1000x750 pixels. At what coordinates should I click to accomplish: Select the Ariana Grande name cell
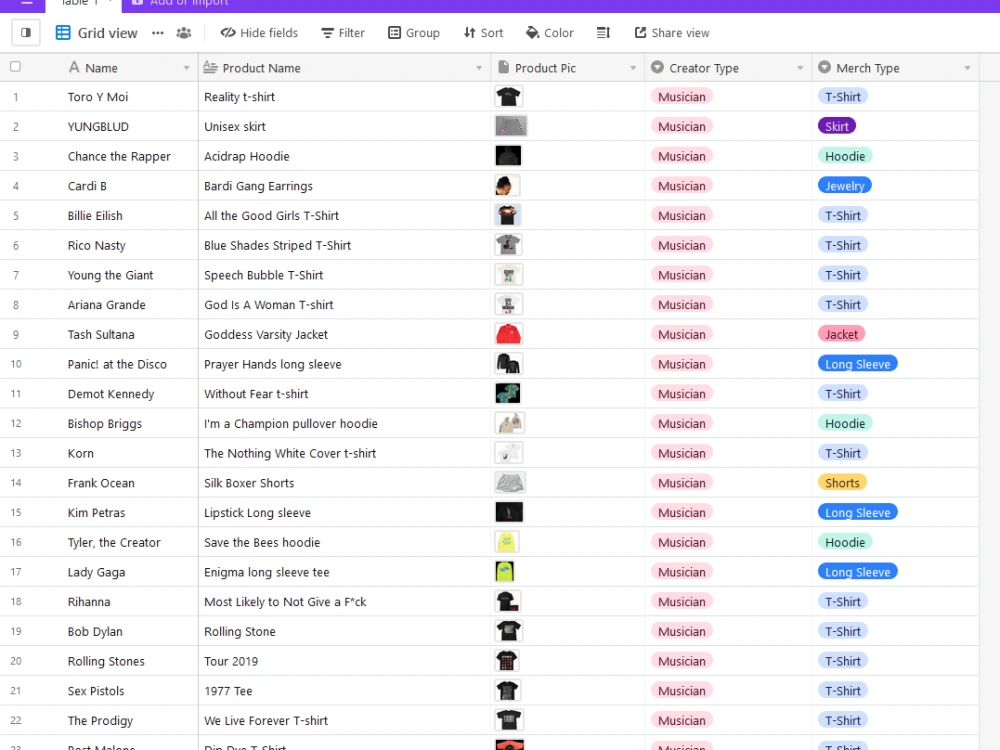pyautogui.click(x=99, y=305)
